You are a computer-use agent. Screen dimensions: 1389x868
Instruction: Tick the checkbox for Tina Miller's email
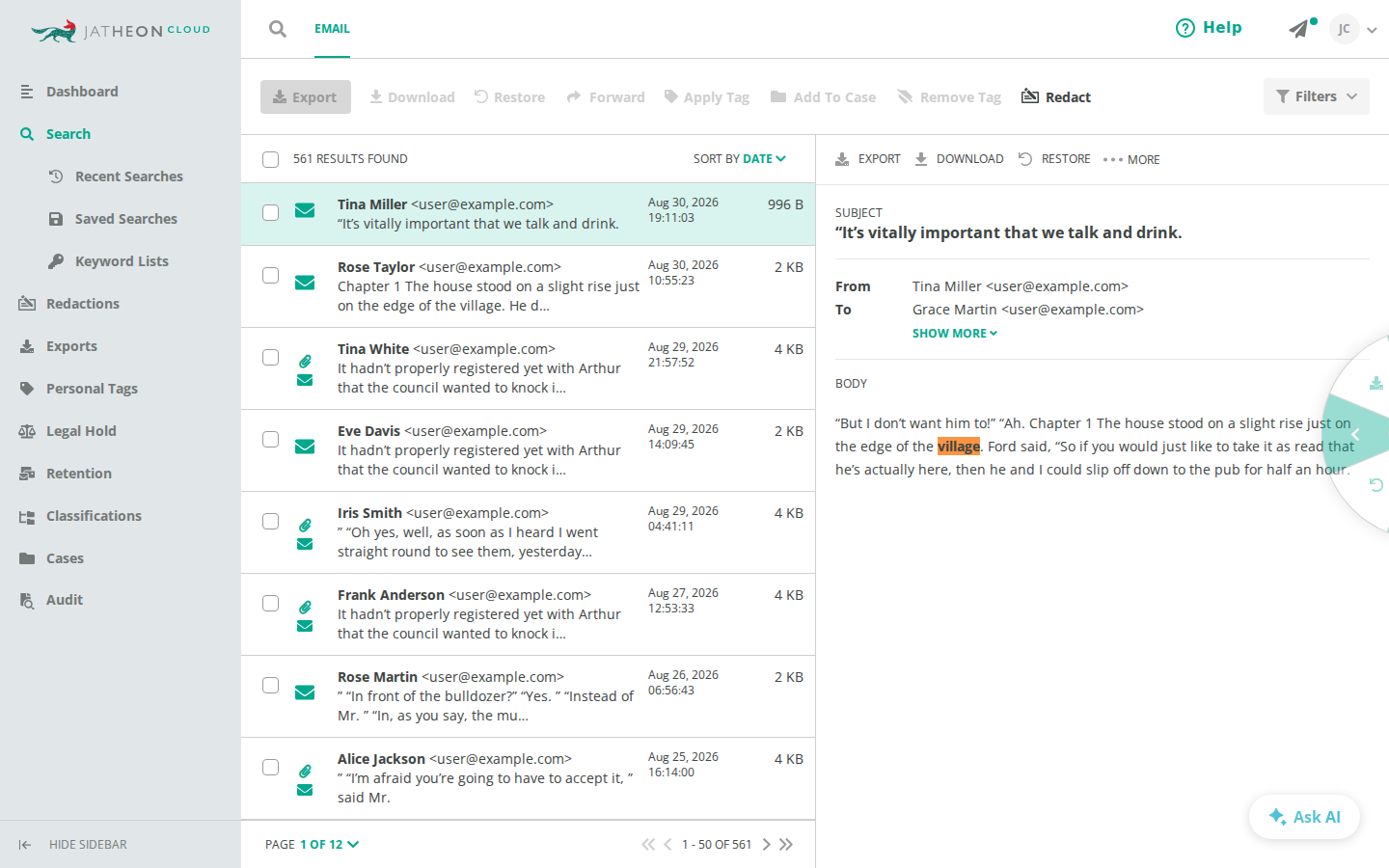tap(271, 212)
